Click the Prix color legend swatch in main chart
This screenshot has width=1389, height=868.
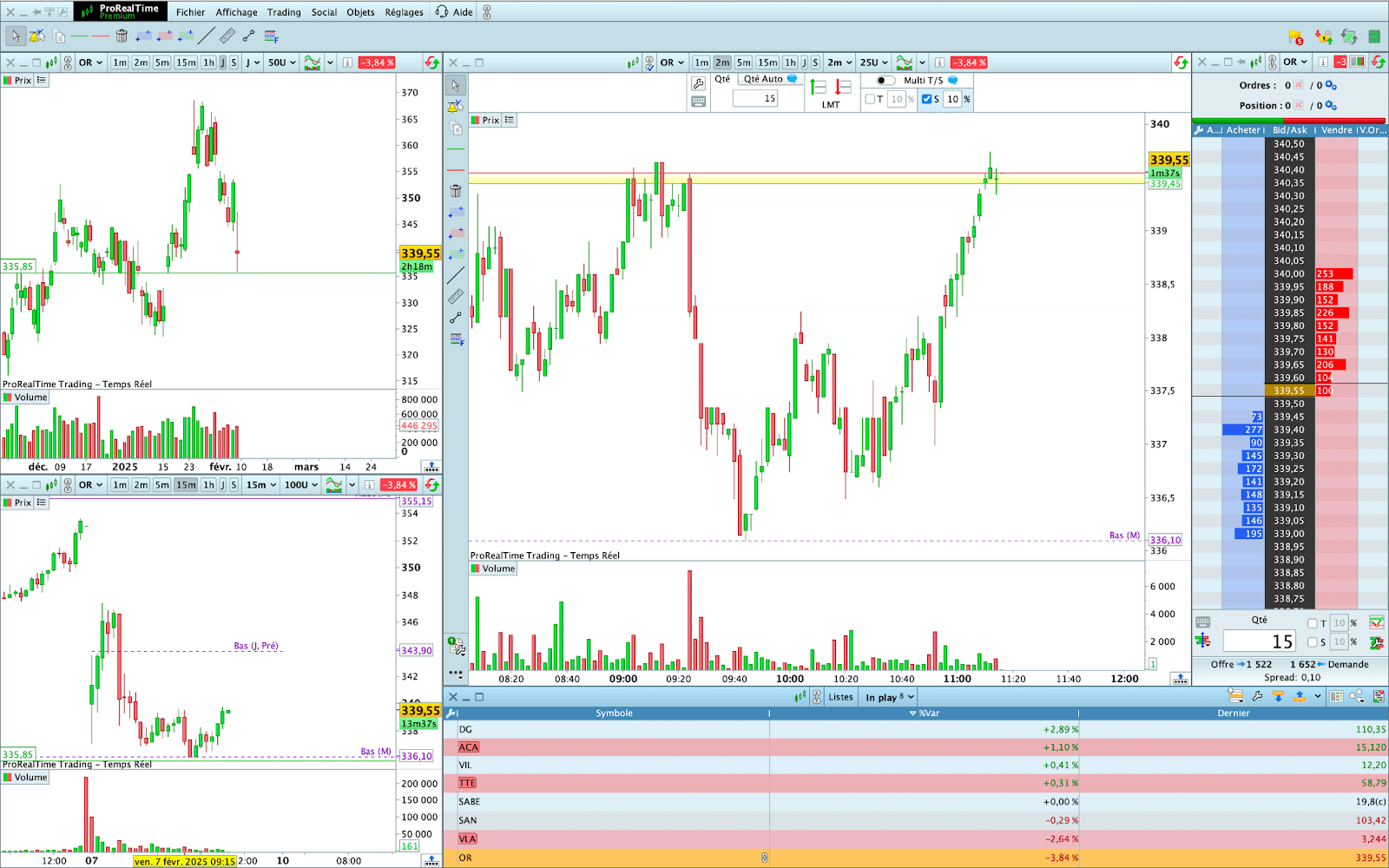pyautogui.click(x=476, y=121)
